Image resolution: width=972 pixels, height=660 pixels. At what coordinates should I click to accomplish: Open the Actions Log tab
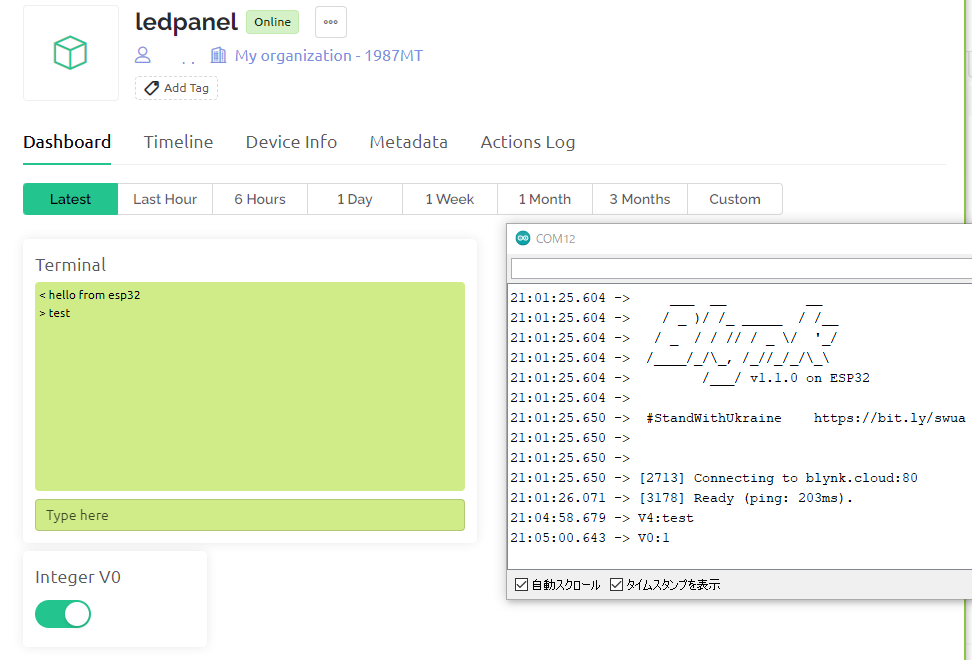pyautogui.click(x=528, y=142)
